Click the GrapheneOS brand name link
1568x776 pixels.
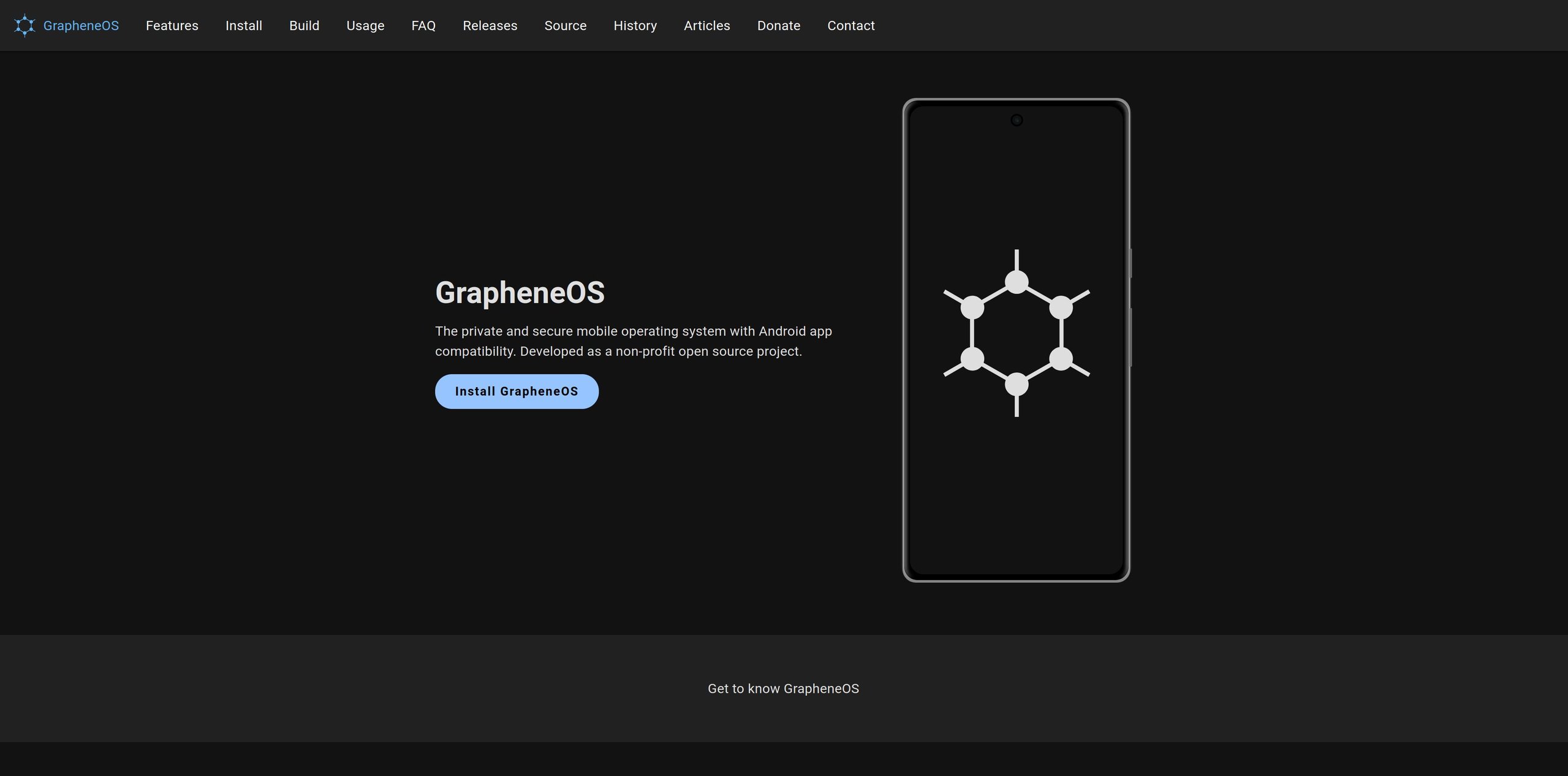pyautogui.click(x=81, y=26)
